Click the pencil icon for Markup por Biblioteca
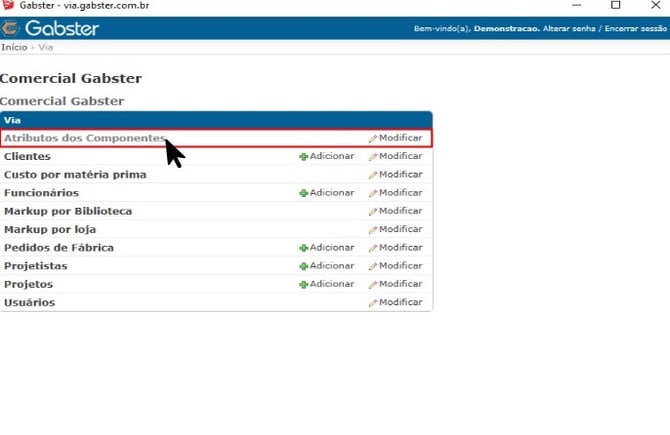 coord(373,212)
